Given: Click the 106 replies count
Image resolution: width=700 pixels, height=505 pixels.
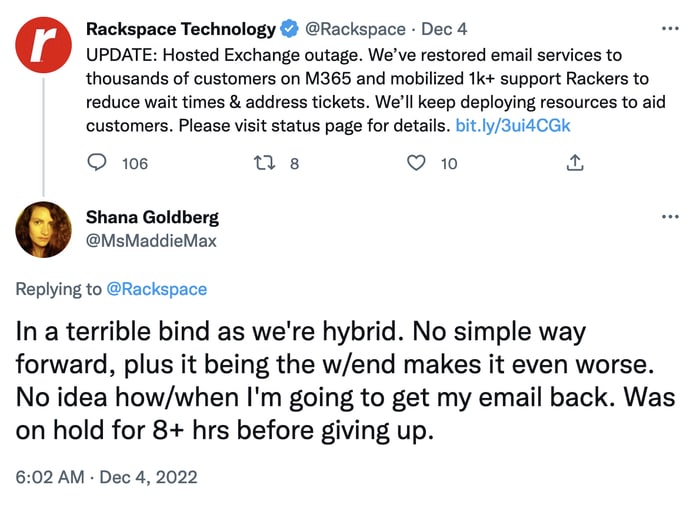Looking at the screenshot, I should click(135, 164).
